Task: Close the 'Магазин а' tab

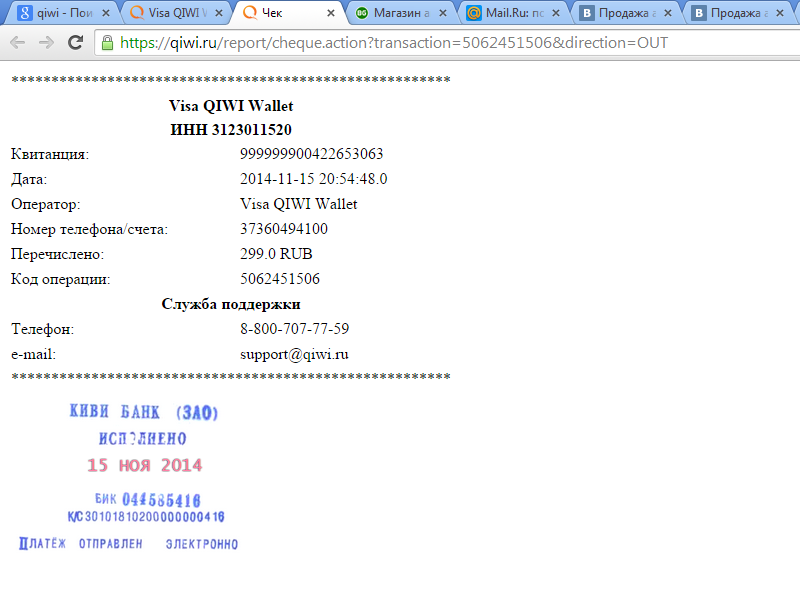Action: [x=443, y=13]
